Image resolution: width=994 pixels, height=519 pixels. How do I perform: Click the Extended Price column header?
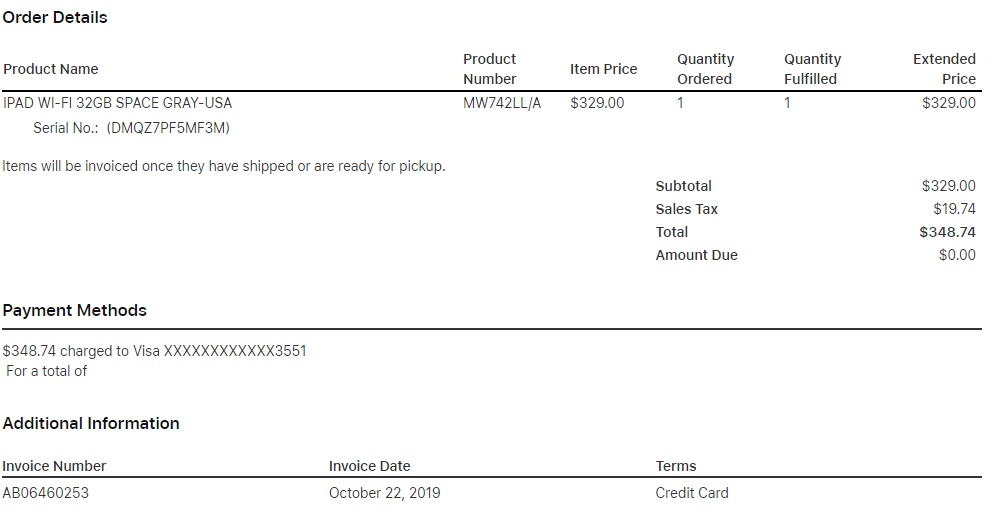tap(944, 69)
